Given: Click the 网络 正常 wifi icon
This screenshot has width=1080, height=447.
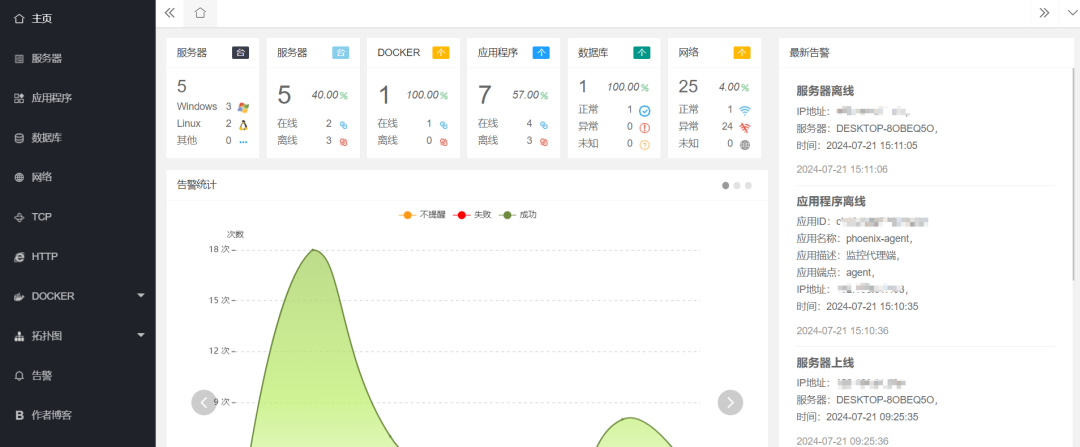Looking at the screenshot, I should point(745,110).
